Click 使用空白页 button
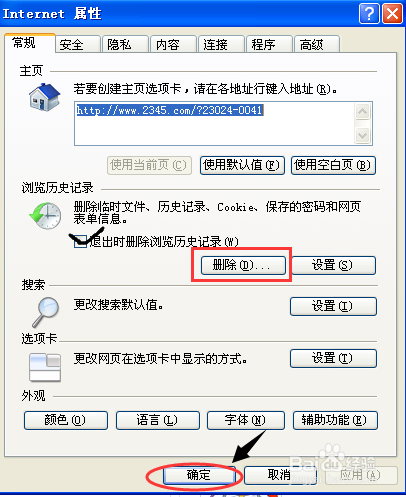 (x=333, y=165)
